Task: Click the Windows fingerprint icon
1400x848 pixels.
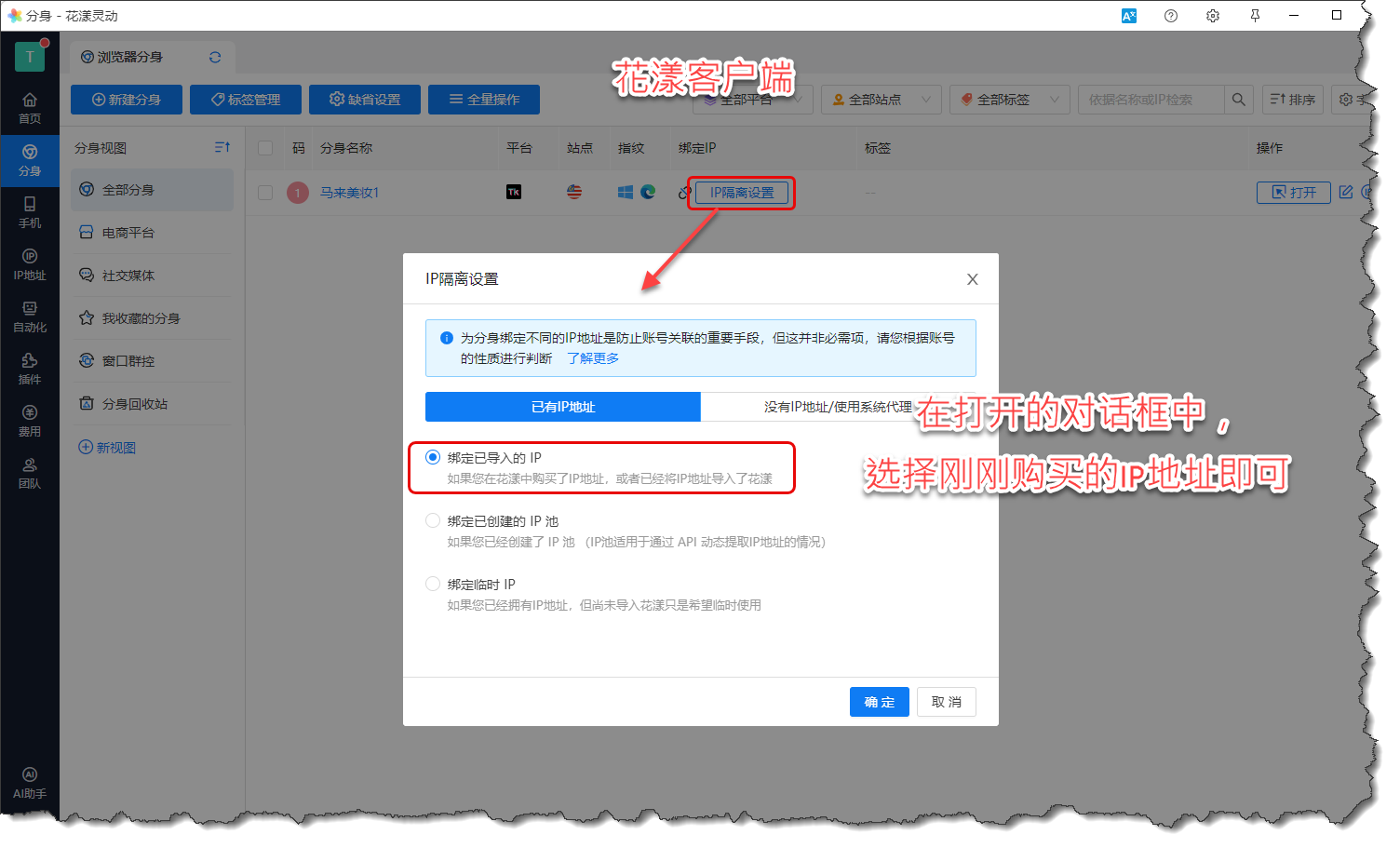Action: click(x=626, y=192)
